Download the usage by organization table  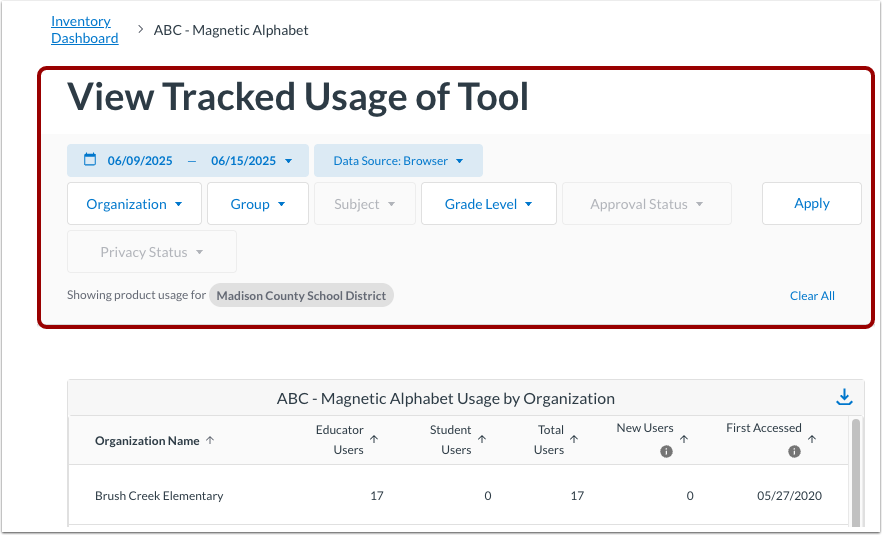click(844, 397)
